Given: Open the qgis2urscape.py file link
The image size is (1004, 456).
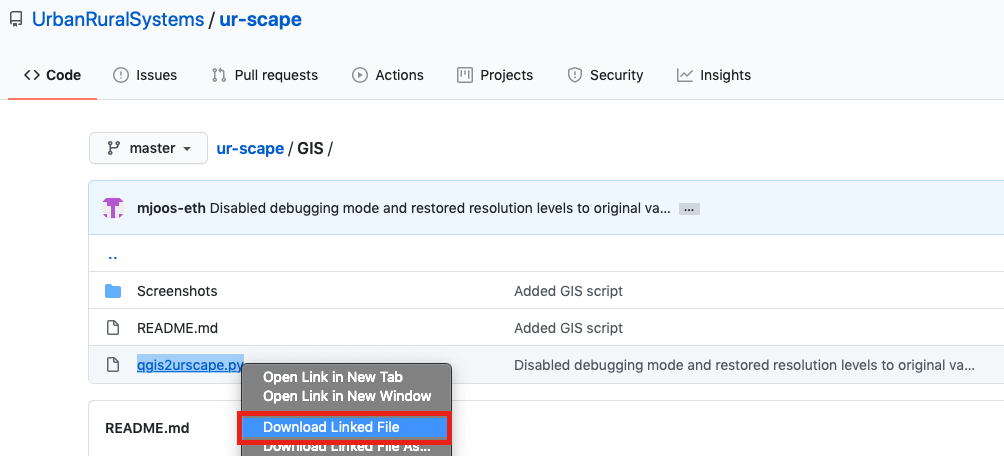Looking at the screenshot, I should coord(190,366).
